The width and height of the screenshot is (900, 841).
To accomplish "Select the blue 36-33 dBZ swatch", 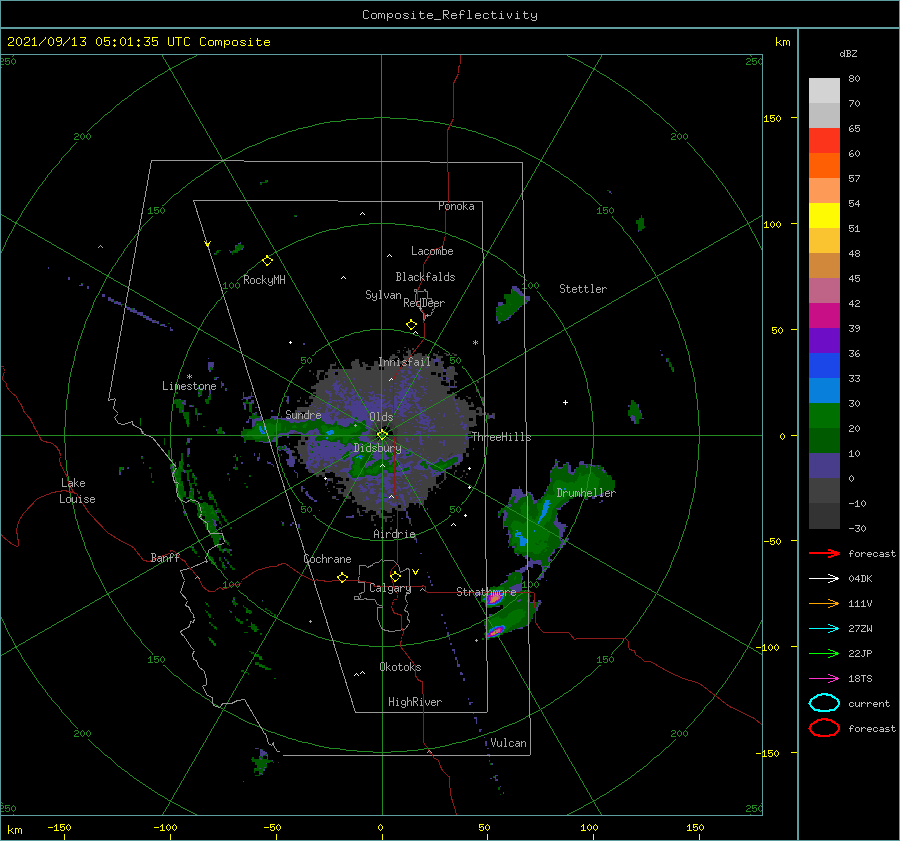I will coord(824,365).
